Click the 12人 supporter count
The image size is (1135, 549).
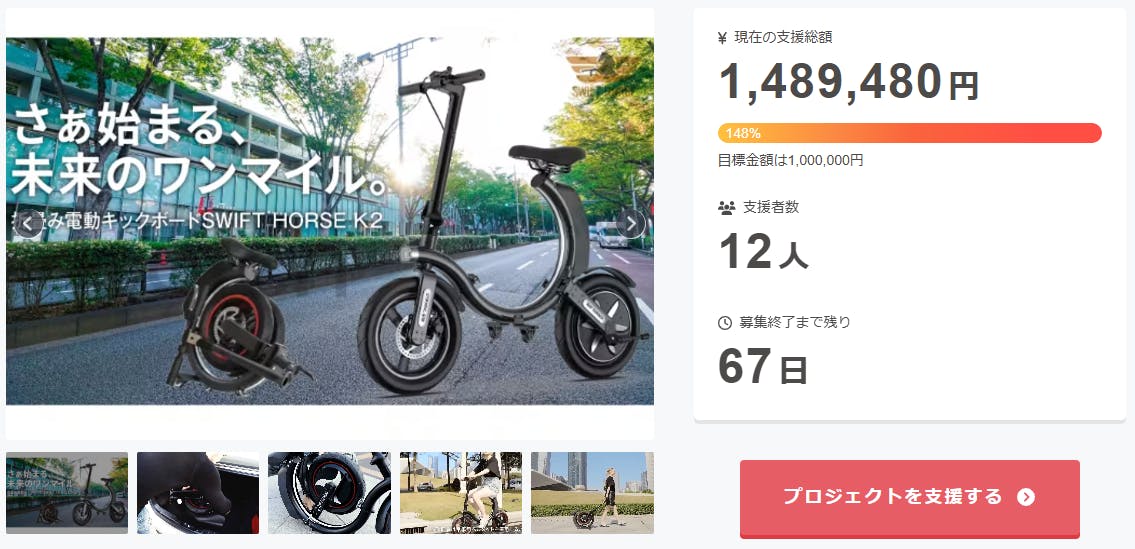763,252
